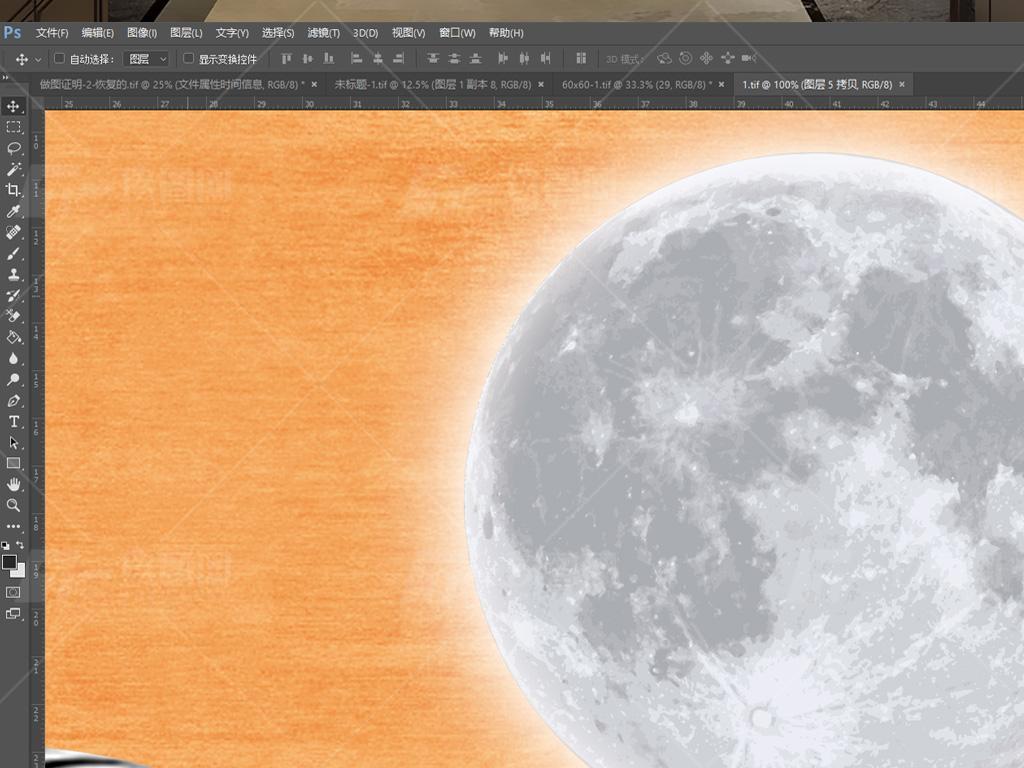Select the Magic Wand tool

pyautogui.click(x=13, y=169)
